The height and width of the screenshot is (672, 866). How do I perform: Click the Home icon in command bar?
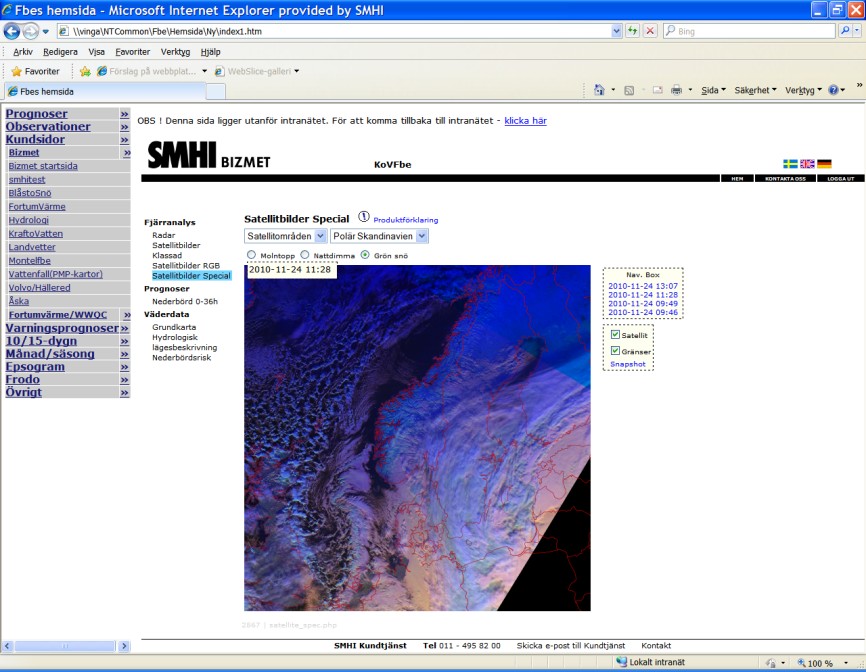(x=599, y=90)
